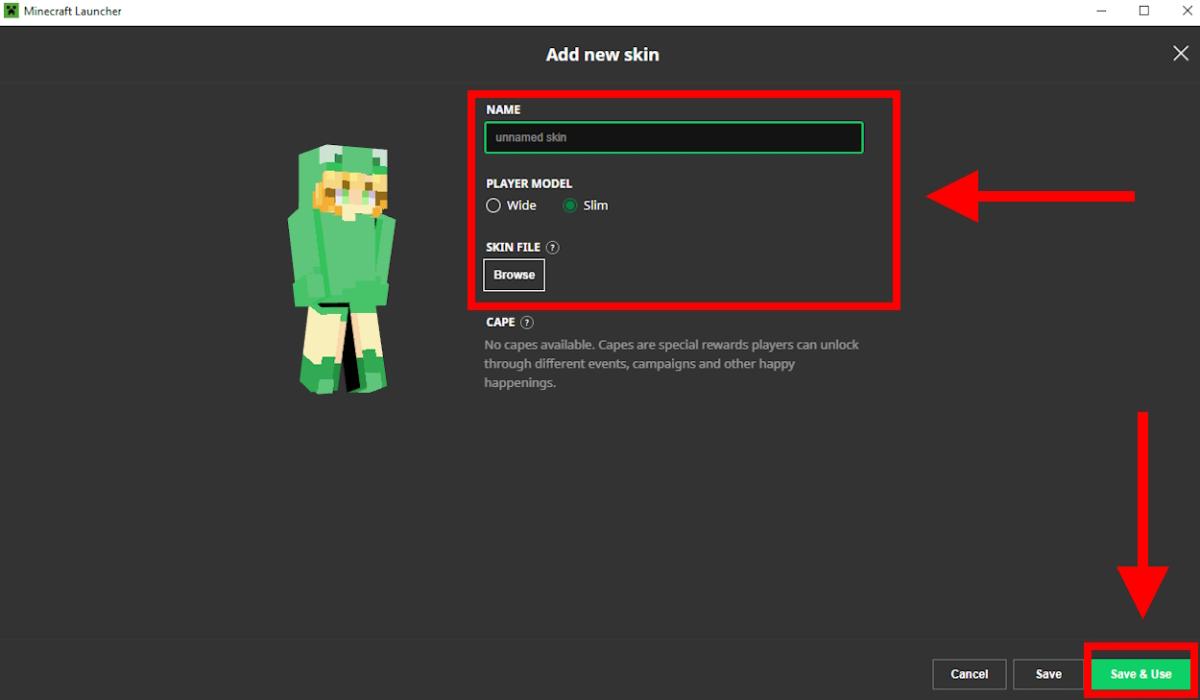
Task: Cancel adding the new skin
Action: pyautogui.click(x=968, y=674)
